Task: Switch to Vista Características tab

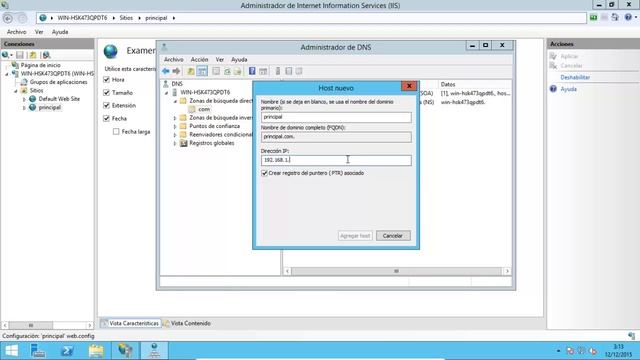Action: pyautogui.click(x=130, y=323)
